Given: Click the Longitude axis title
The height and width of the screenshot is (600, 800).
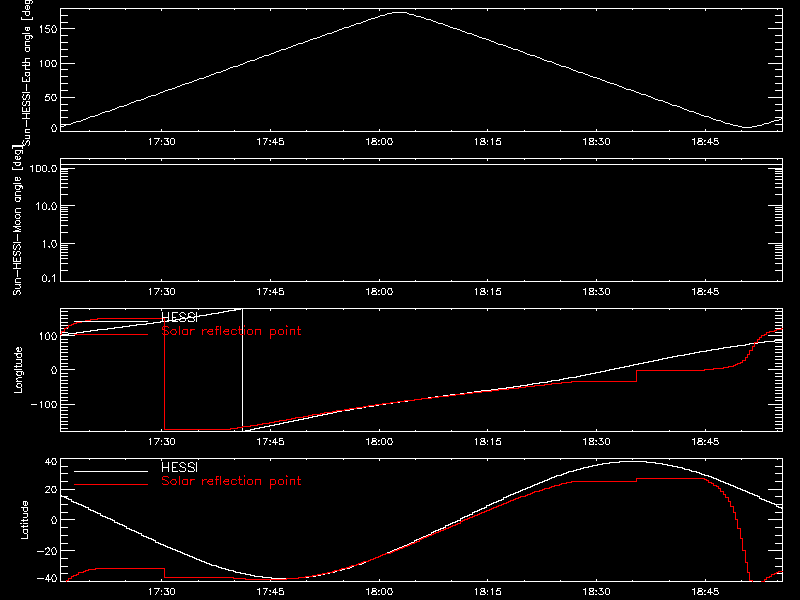Looking at the screenshot, I should click(x=18, y=370).
